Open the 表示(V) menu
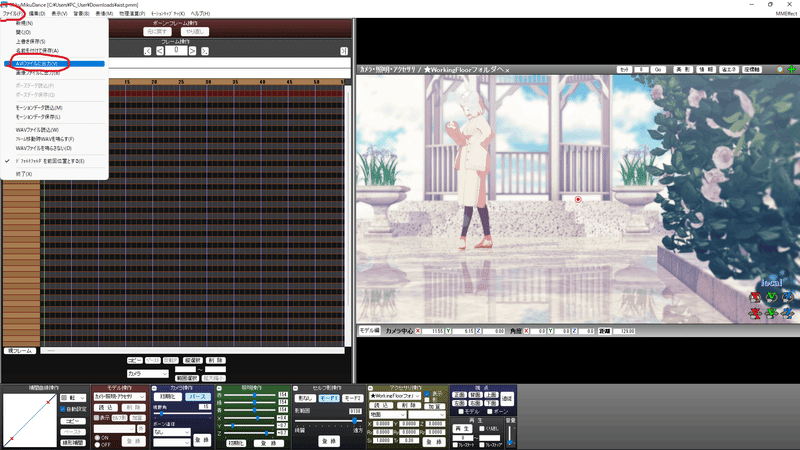The width and height of the screenshot is (800, 450). click(59, 13)
